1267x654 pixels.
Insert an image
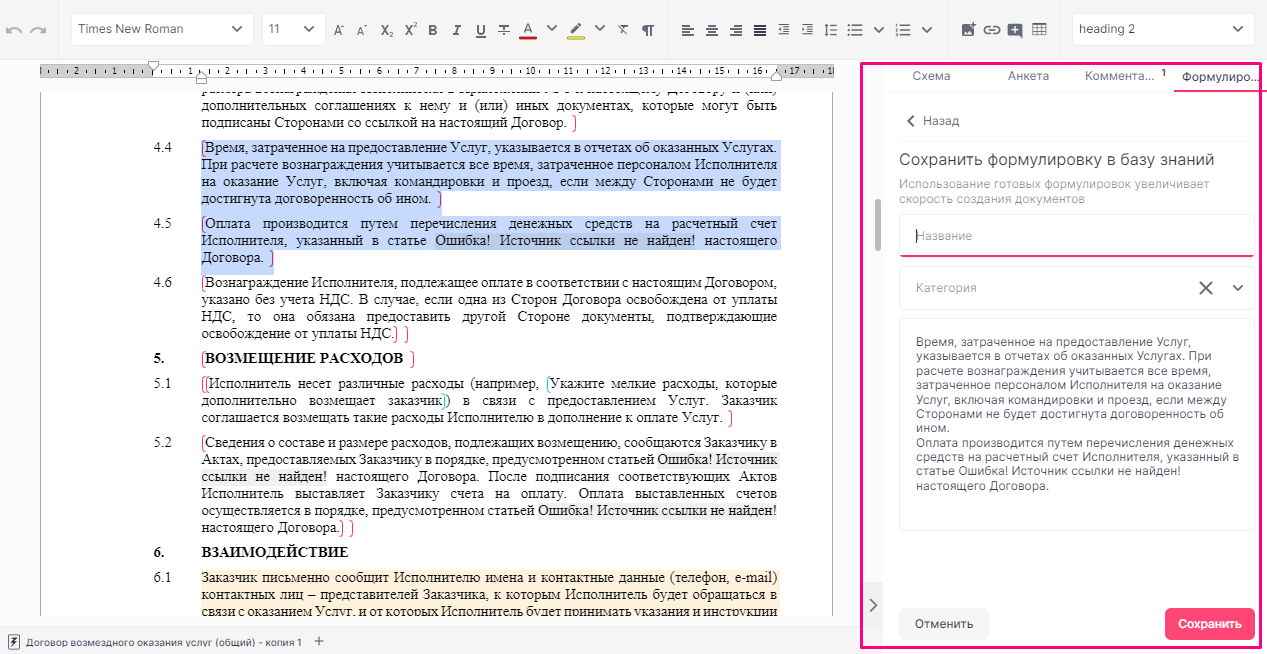click(968, 30)
